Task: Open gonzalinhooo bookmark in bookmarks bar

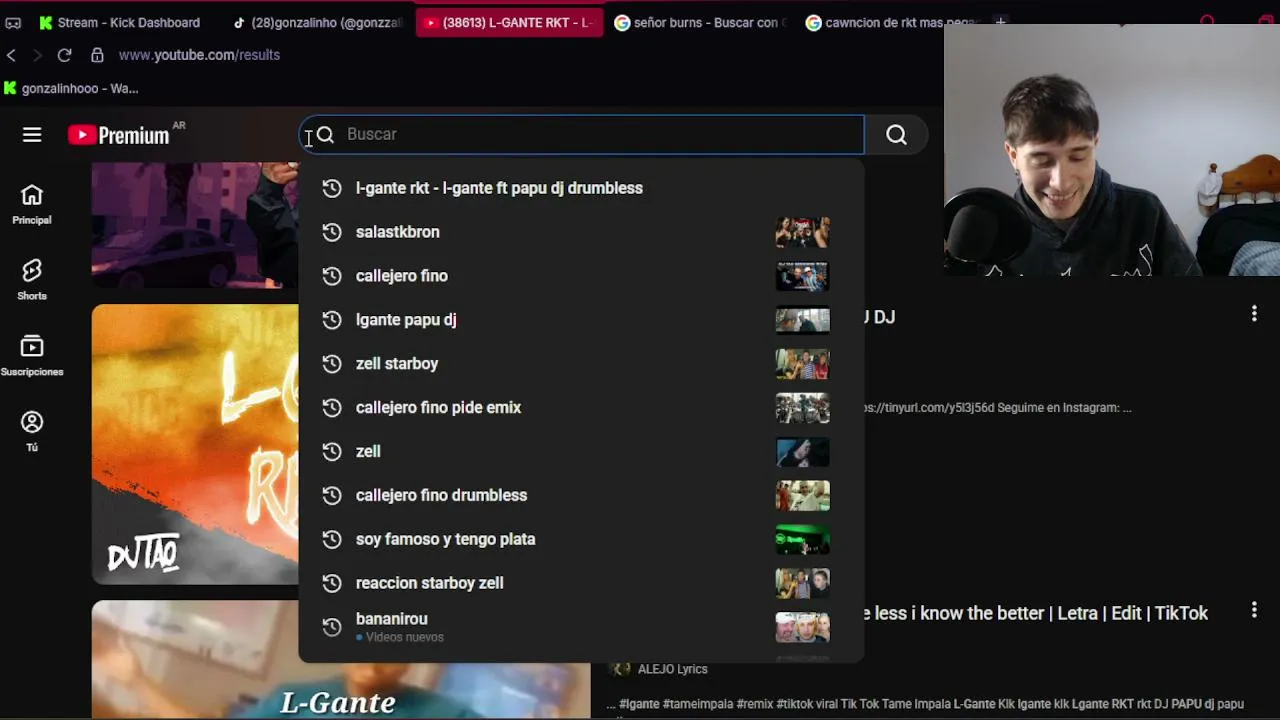Action: pyautogui.click(x=71, y=88)
